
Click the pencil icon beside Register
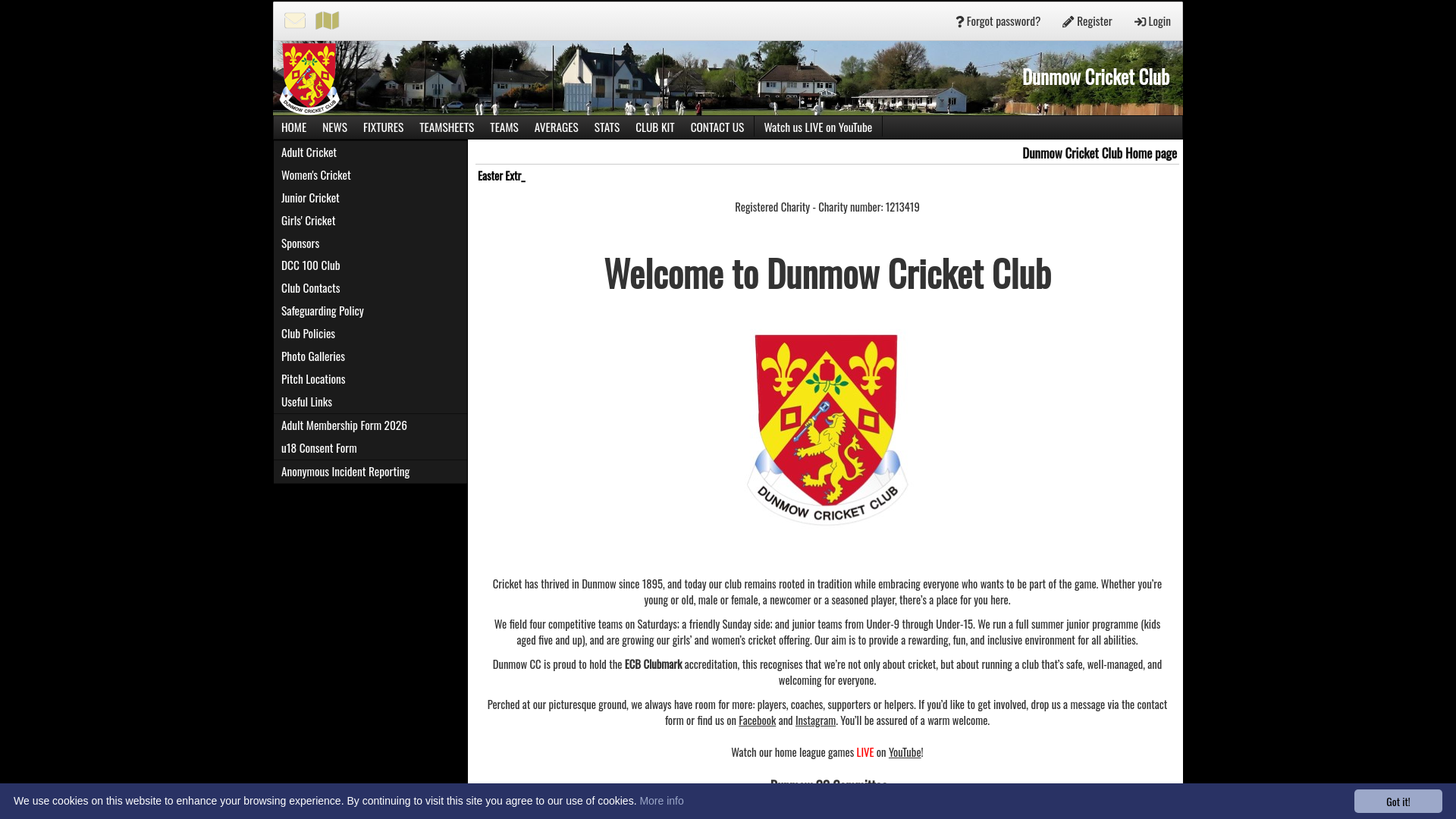[1068, 21]
